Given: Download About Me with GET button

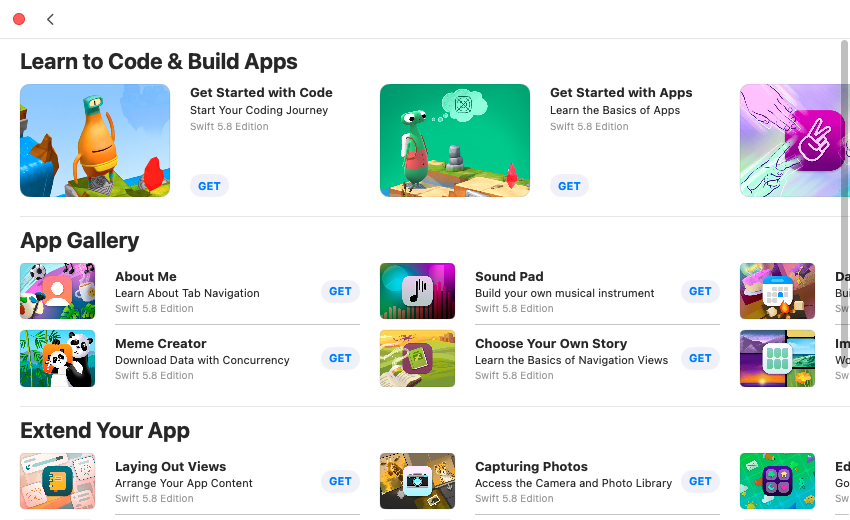Looking at the screenshot, I should (x=340, y=291).
